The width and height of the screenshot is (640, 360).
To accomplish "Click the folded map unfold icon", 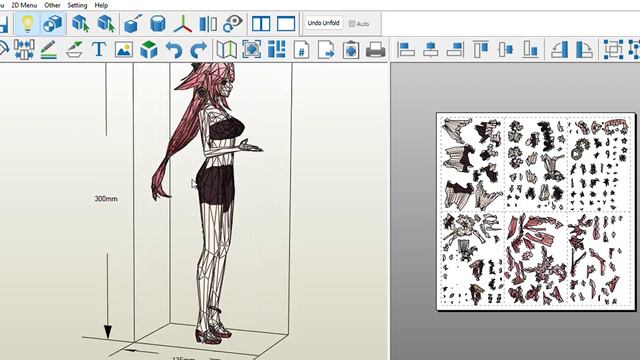I will click(x=227, y=50).
